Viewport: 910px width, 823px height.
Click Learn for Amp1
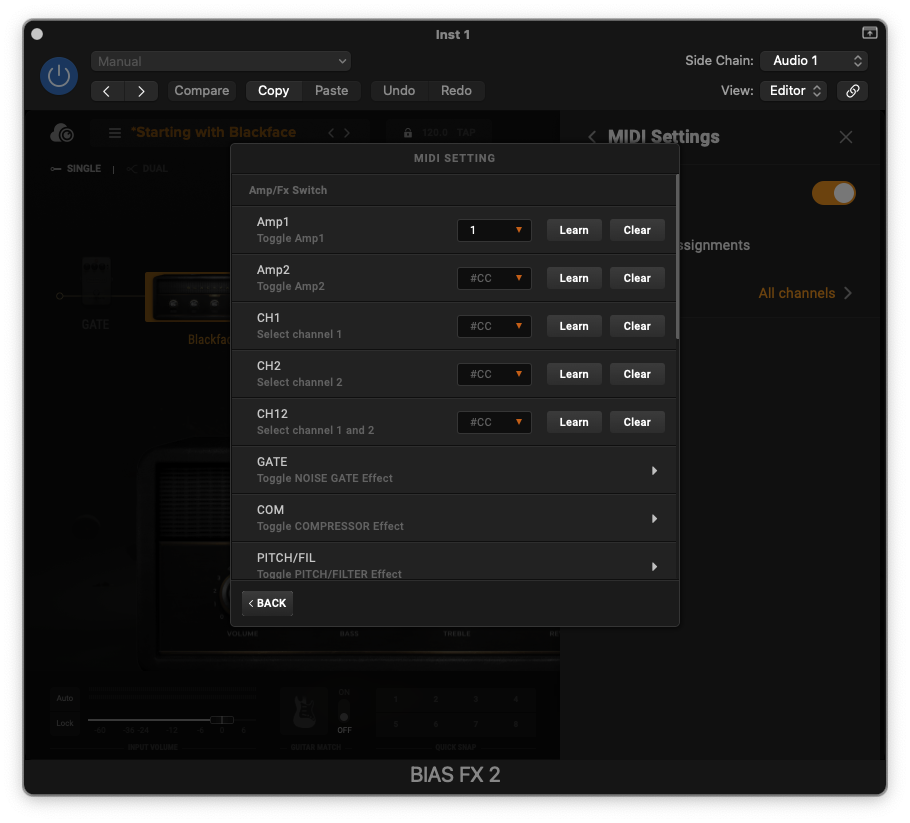[574, 230]
